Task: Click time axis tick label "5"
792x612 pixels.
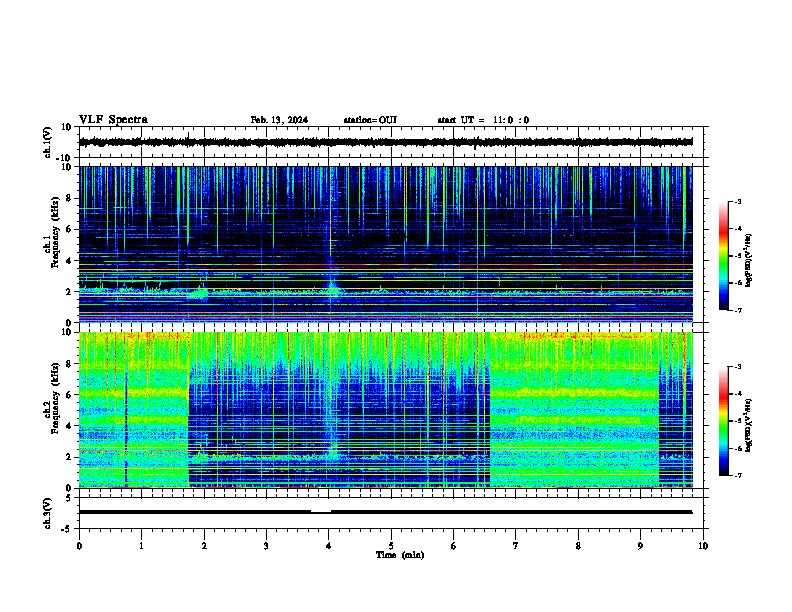Action: (391, 546)
